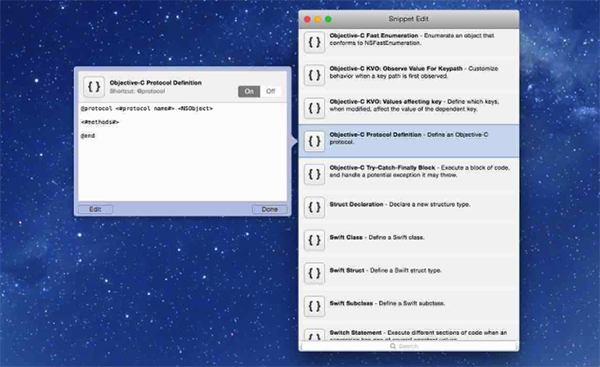Screen dimensions: 600x367
Task: Click the braces icon for KVO Values affecting key
Action: [x=314, y=108]
